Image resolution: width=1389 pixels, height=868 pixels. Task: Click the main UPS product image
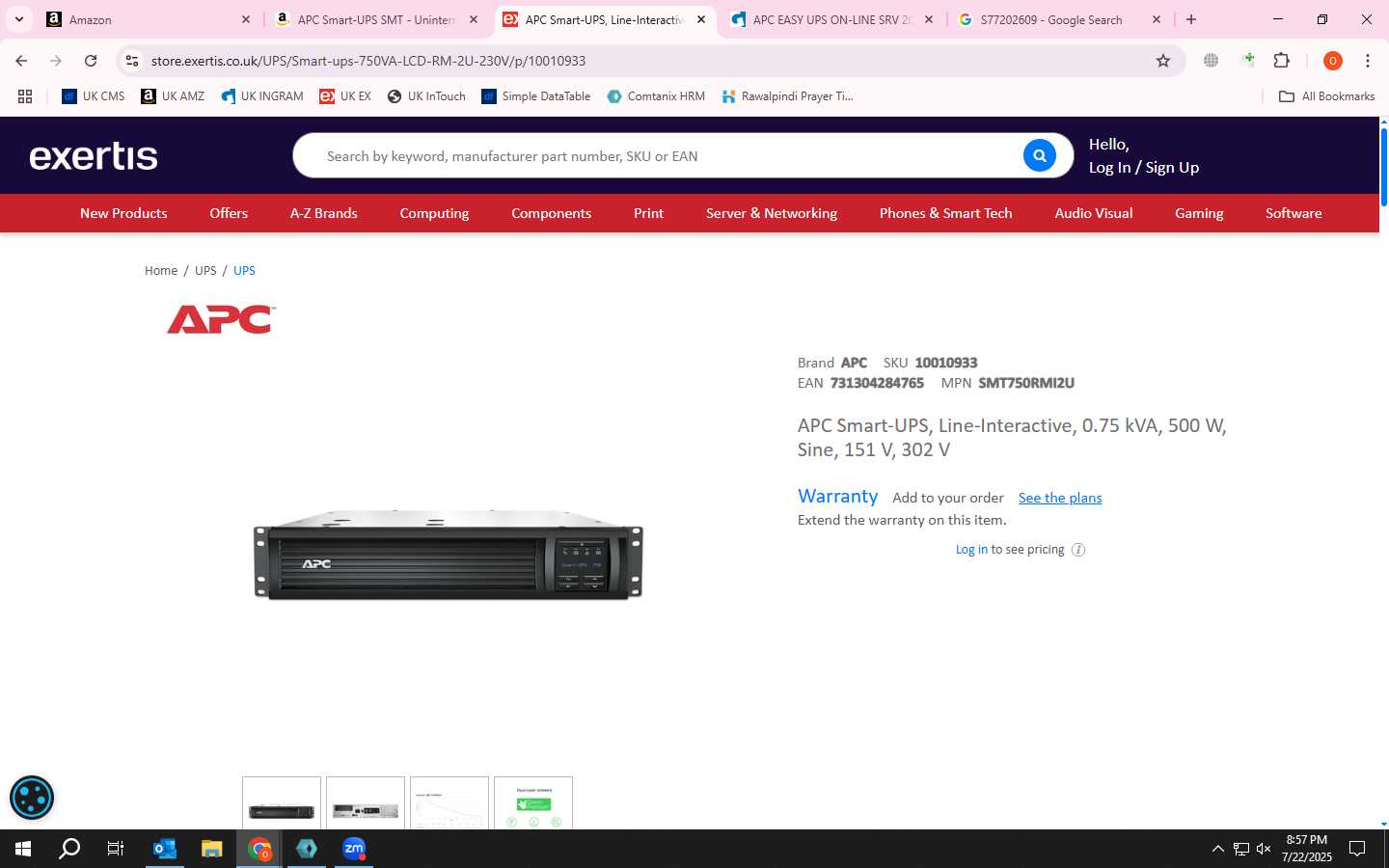(449, 555)
